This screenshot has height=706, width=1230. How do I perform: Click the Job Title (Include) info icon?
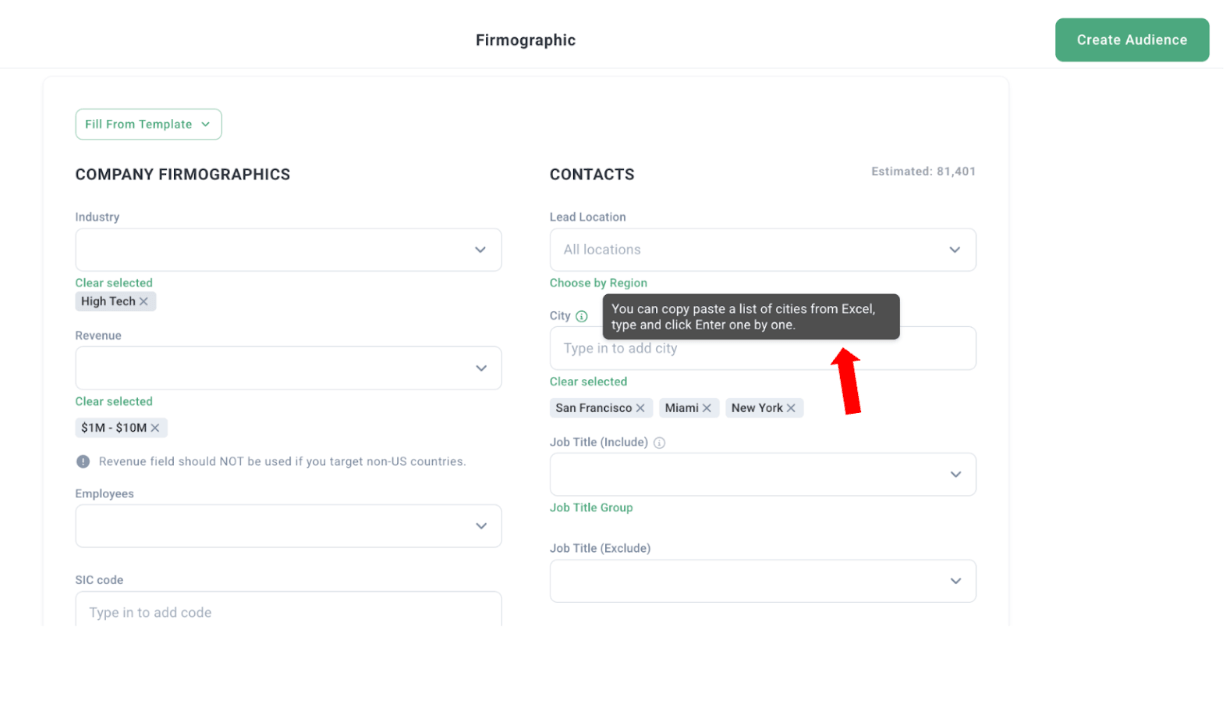tap(659, 443)
